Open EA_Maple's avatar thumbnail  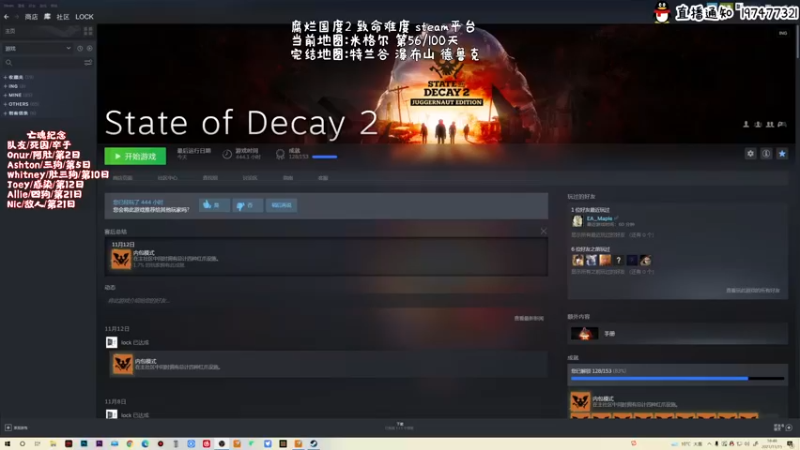tap(577, 220)
